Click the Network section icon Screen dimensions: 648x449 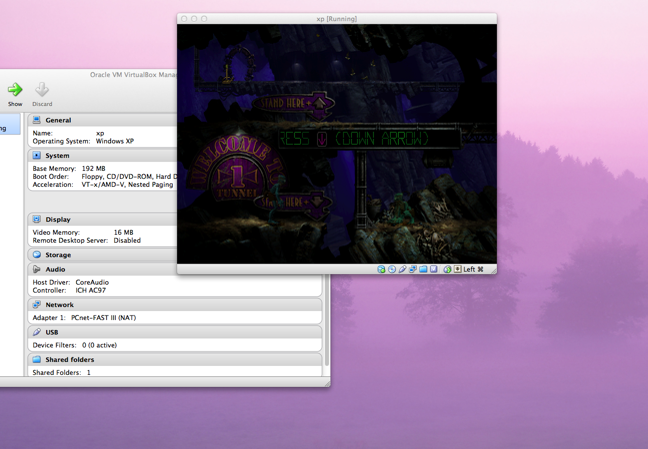coord(37,305)
